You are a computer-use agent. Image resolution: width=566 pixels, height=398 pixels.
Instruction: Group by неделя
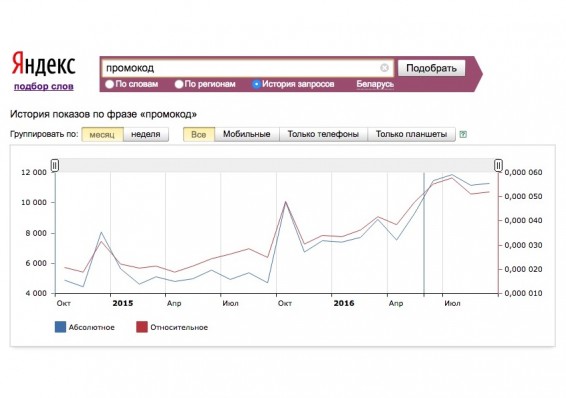coord(146,134)
